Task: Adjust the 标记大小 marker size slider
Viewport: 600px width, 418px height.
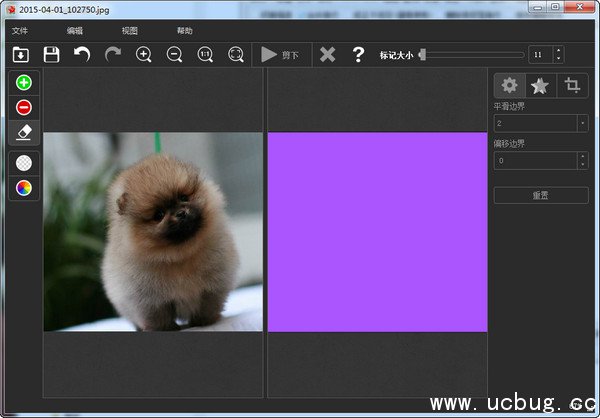Action: coord(423,54)
